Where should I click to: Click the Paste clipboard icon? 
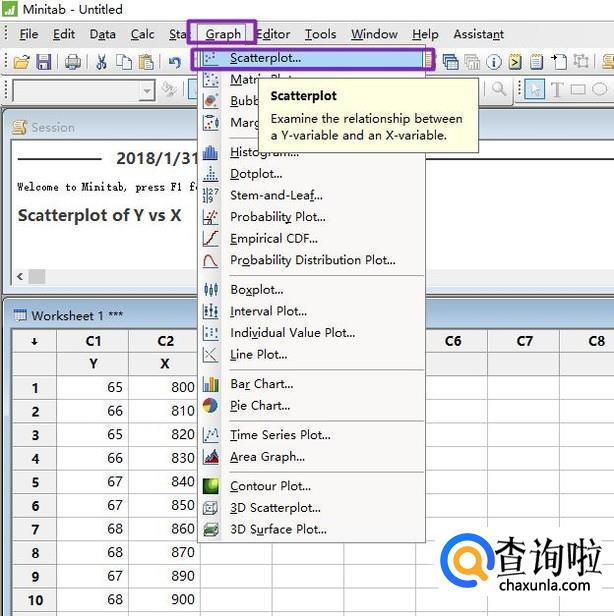146,62
